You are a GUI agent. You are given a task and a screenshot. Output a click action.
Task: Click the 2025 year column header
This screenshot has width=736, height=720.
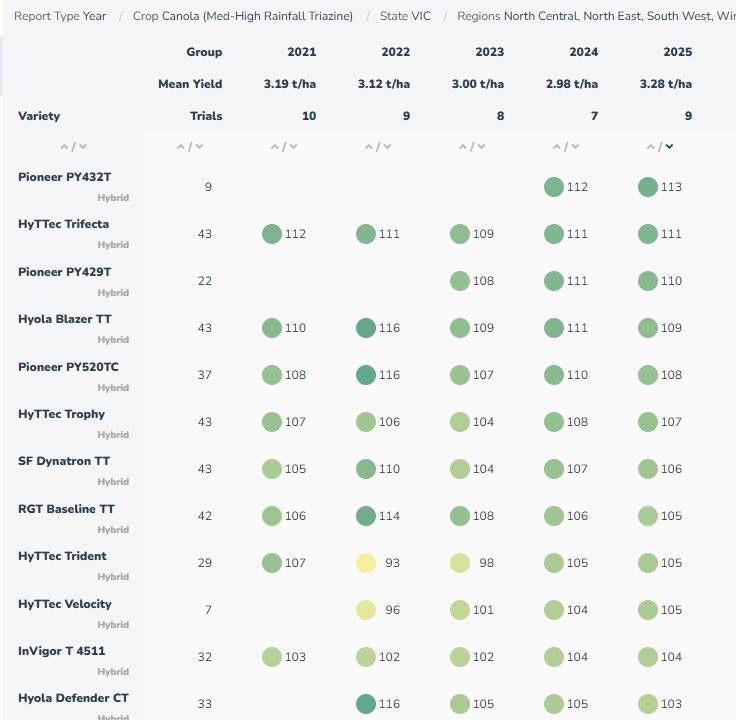pyautogui.click(x=678, y=52)
